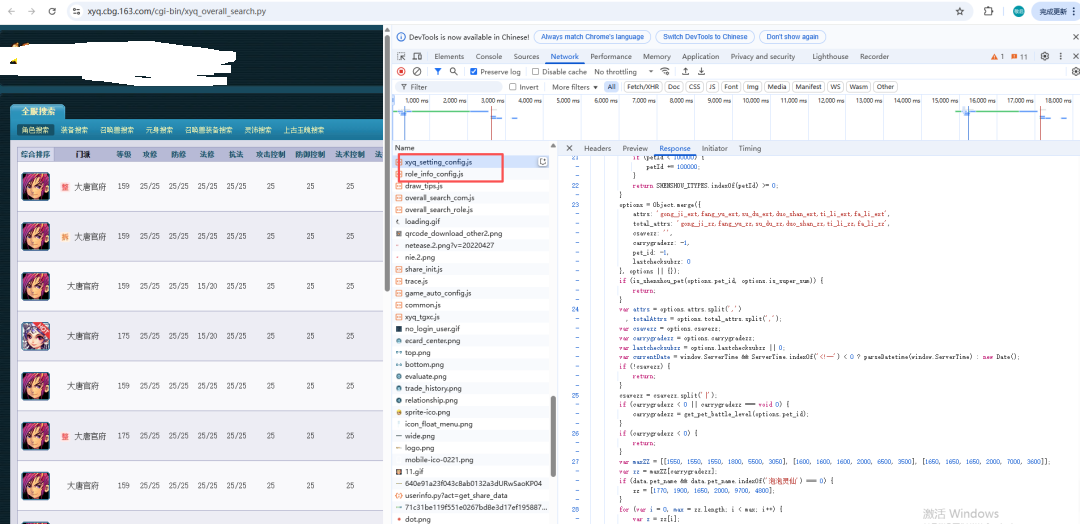The height and width of the screenshot is (524, 1080).
Task: Toggle the Preserve log checkbox
Action: (474, 72)
